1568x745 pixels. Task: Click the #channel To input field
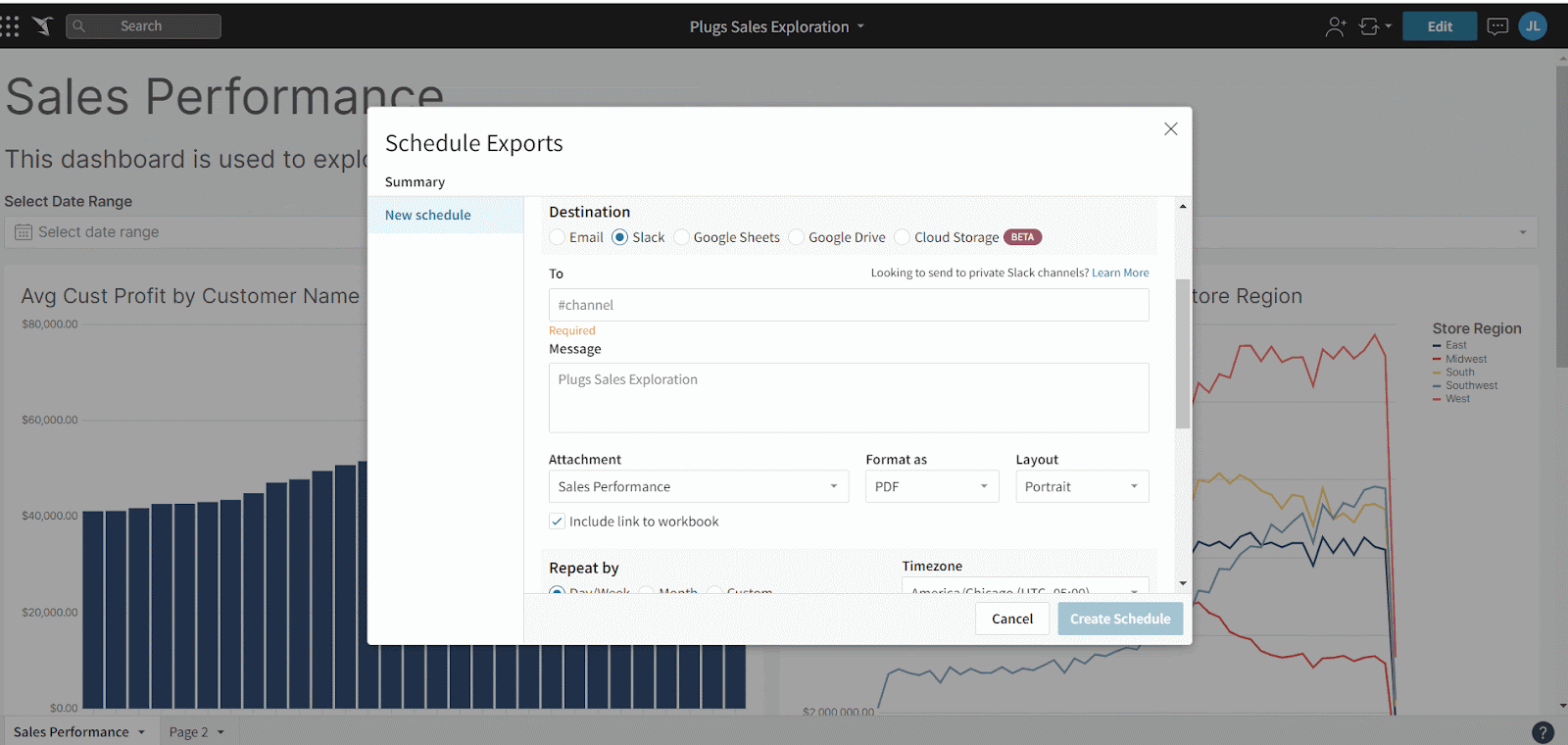coord(849,305)
